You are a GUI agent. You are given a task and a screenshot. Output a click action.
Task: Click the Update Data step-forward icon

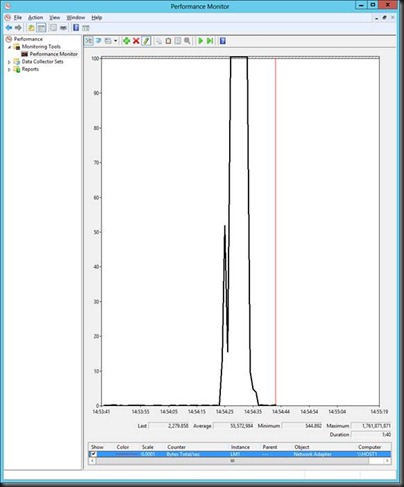pyautogui.click(x=210, y=41)
